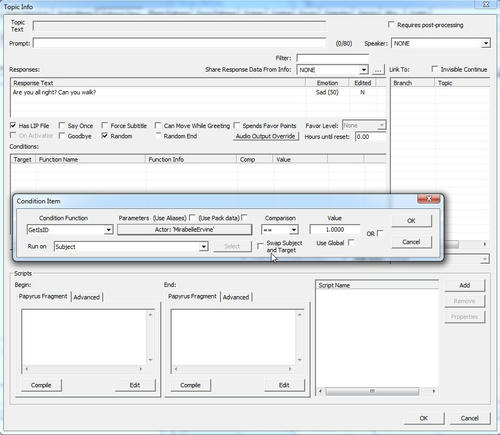Check the Use Global option
This screenshot has width=500, height=435.
pyautogui.click(x=351, y=242)
